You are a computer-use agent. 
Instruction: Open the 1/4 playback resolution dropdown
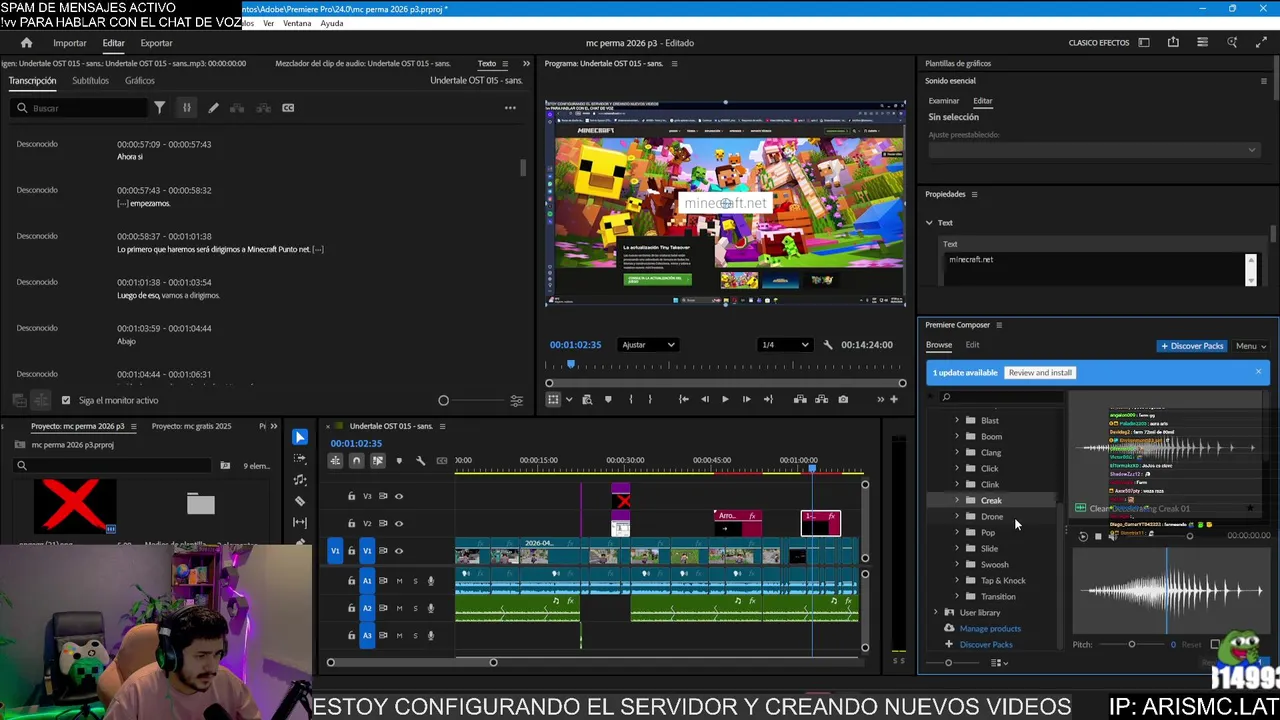click(785, 345)
